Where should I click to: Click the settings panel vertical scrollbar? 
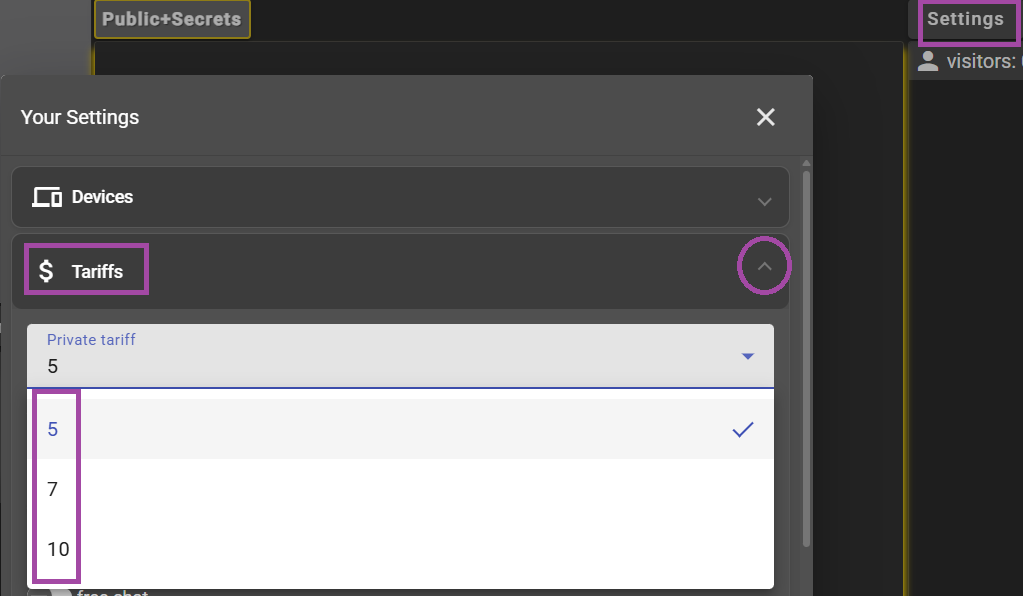click(x=806, y=359)
